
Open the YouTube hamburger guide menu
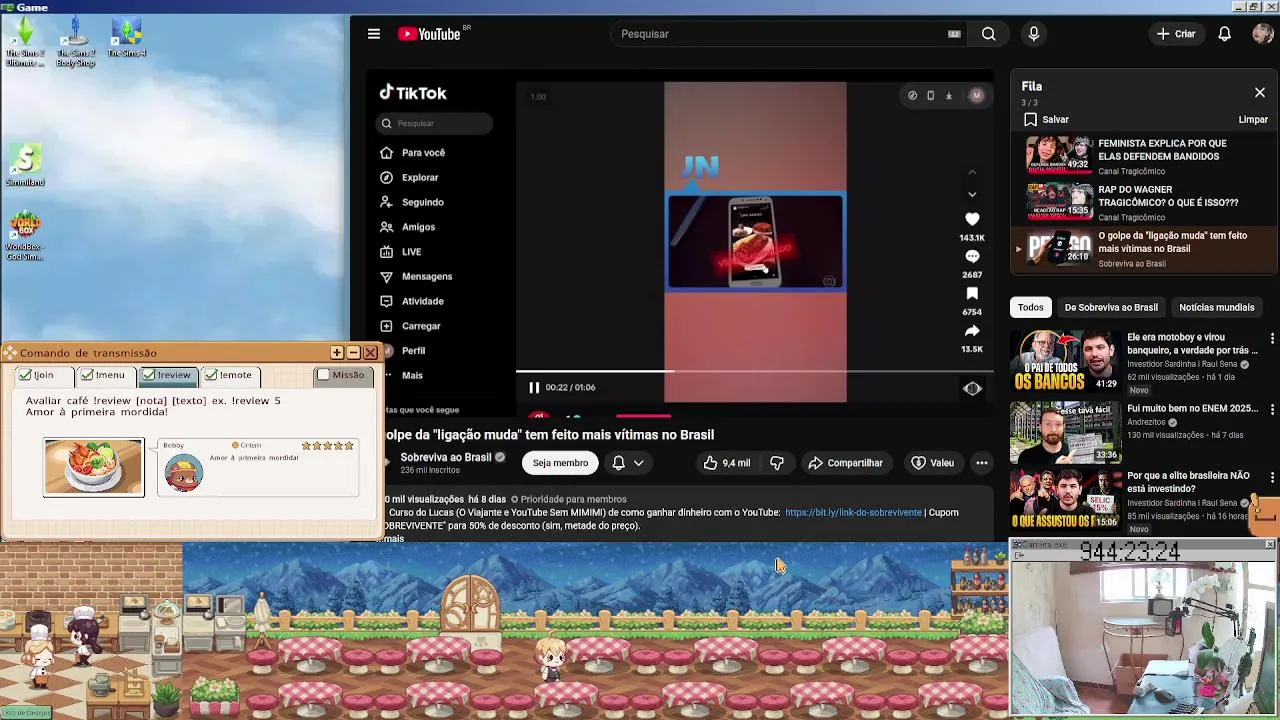click(374, 34)
